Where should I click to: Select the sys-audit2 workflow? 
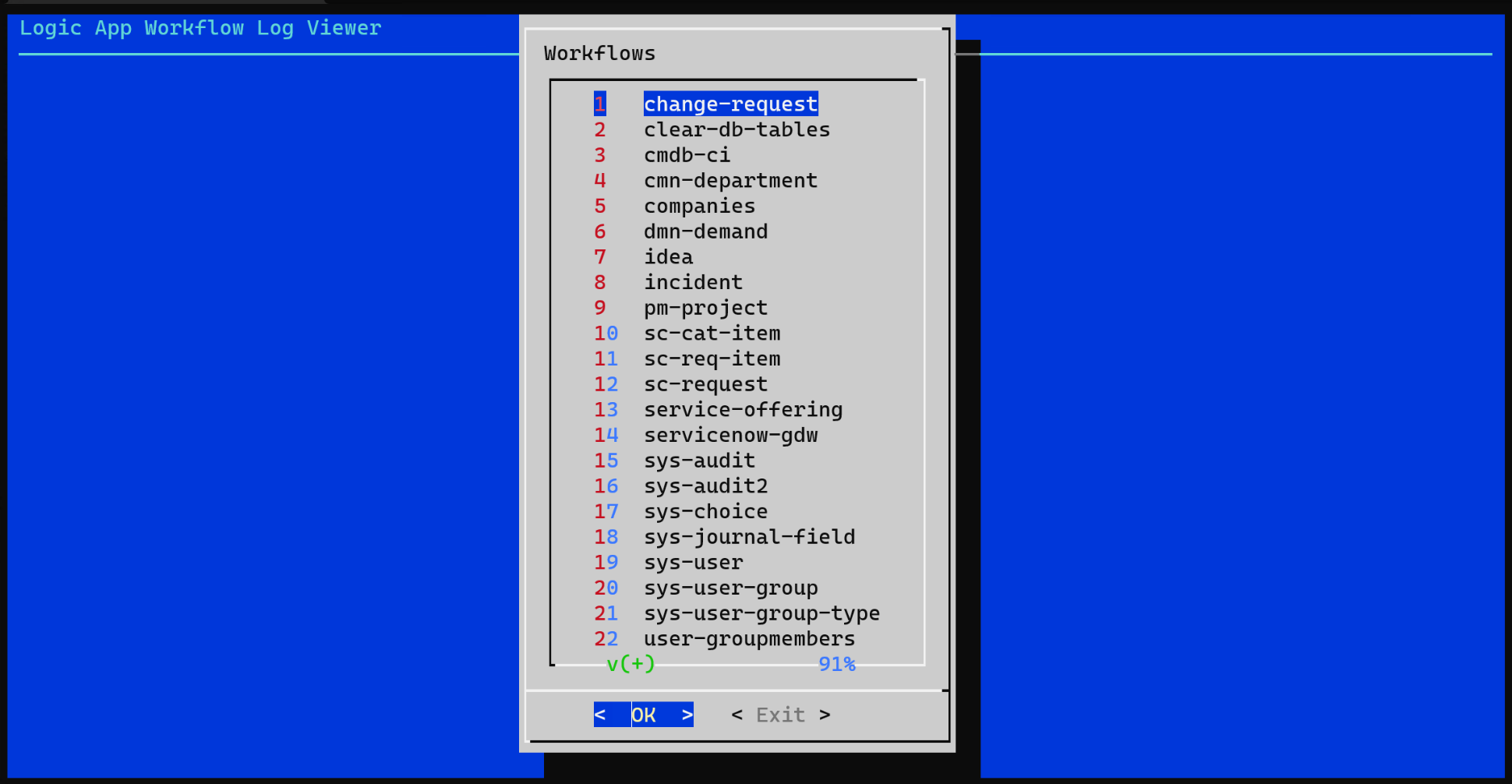[705, 486]
